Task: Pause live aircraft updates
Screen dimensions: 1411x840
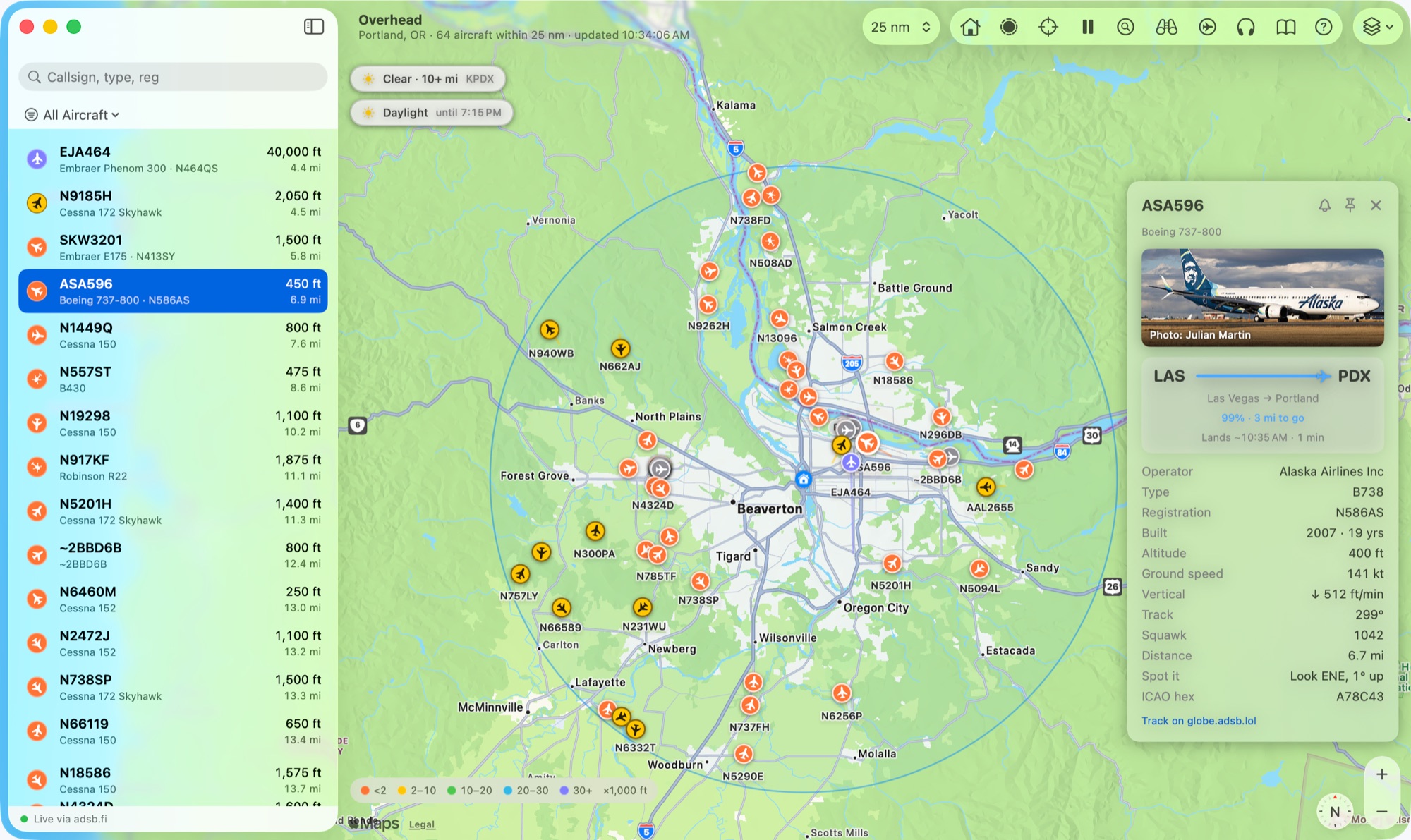Action: coord(1088,27)
